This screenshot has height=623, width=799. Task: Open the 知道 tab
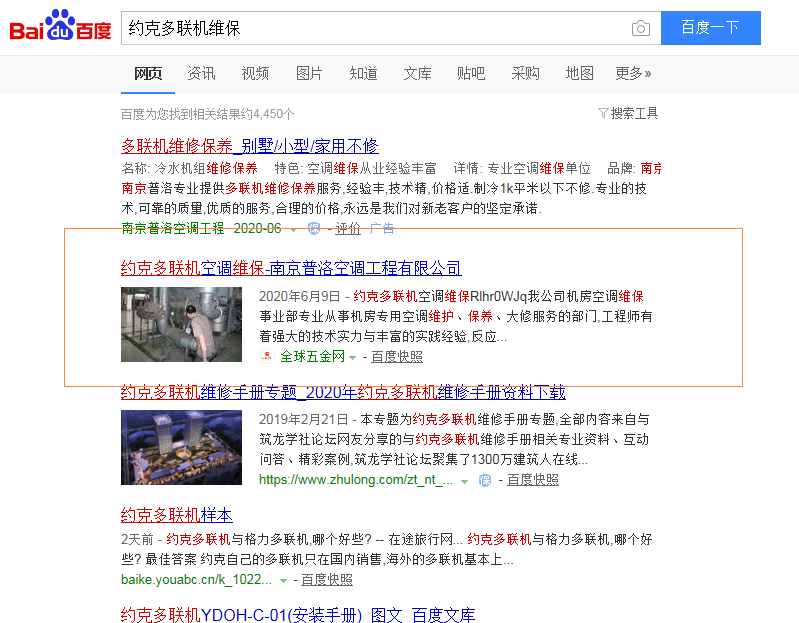click(363, 73)
